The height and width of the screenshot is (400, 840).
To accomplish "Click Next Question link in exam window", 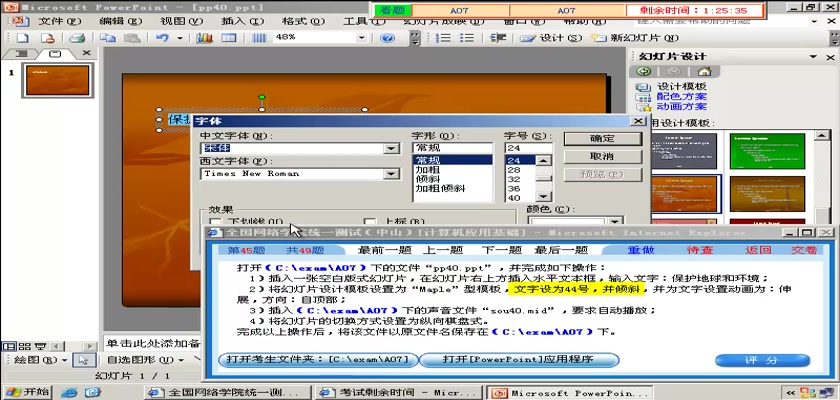I will click(501, 250).
